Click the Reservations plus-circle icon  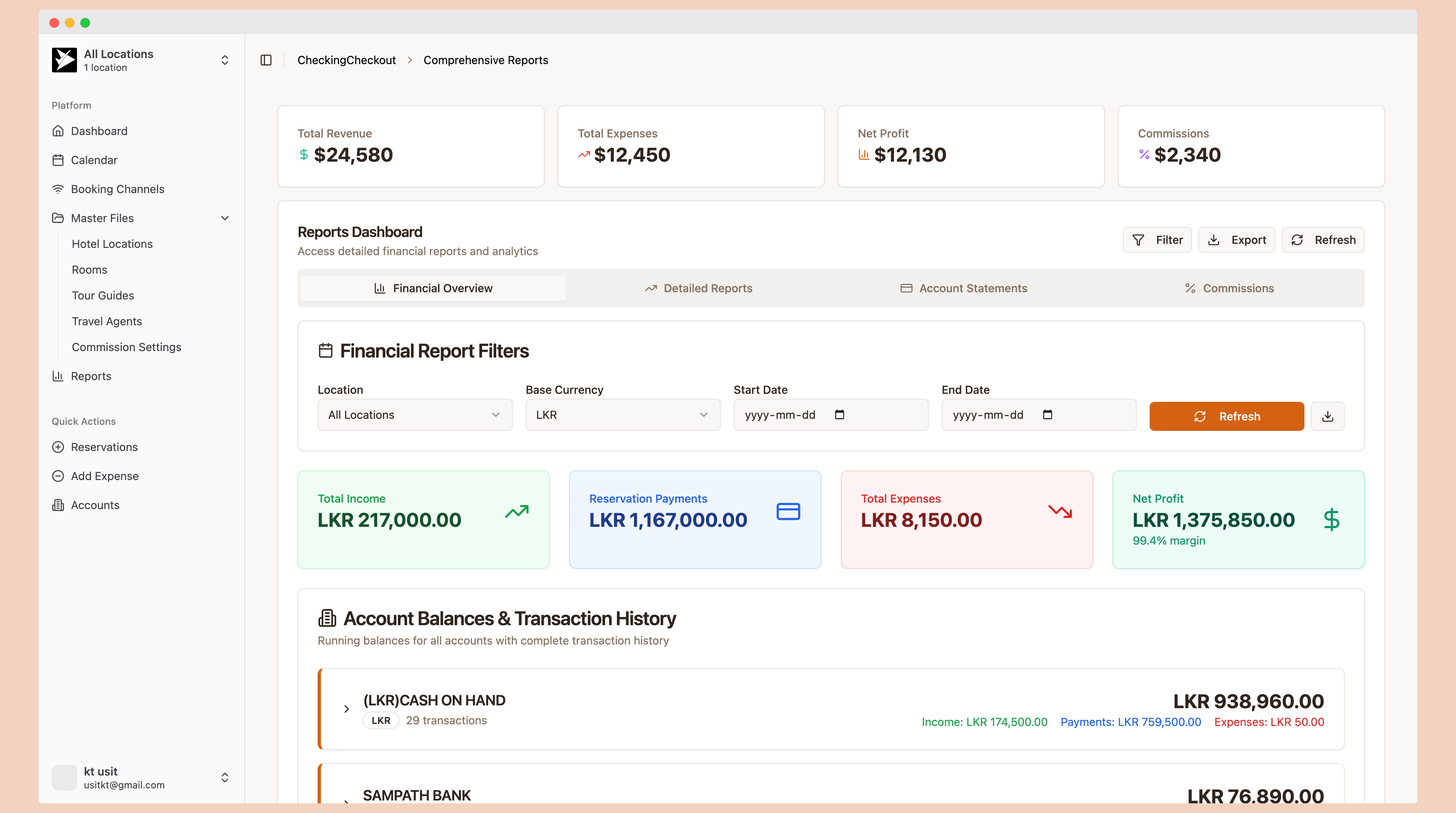(58, 447)
